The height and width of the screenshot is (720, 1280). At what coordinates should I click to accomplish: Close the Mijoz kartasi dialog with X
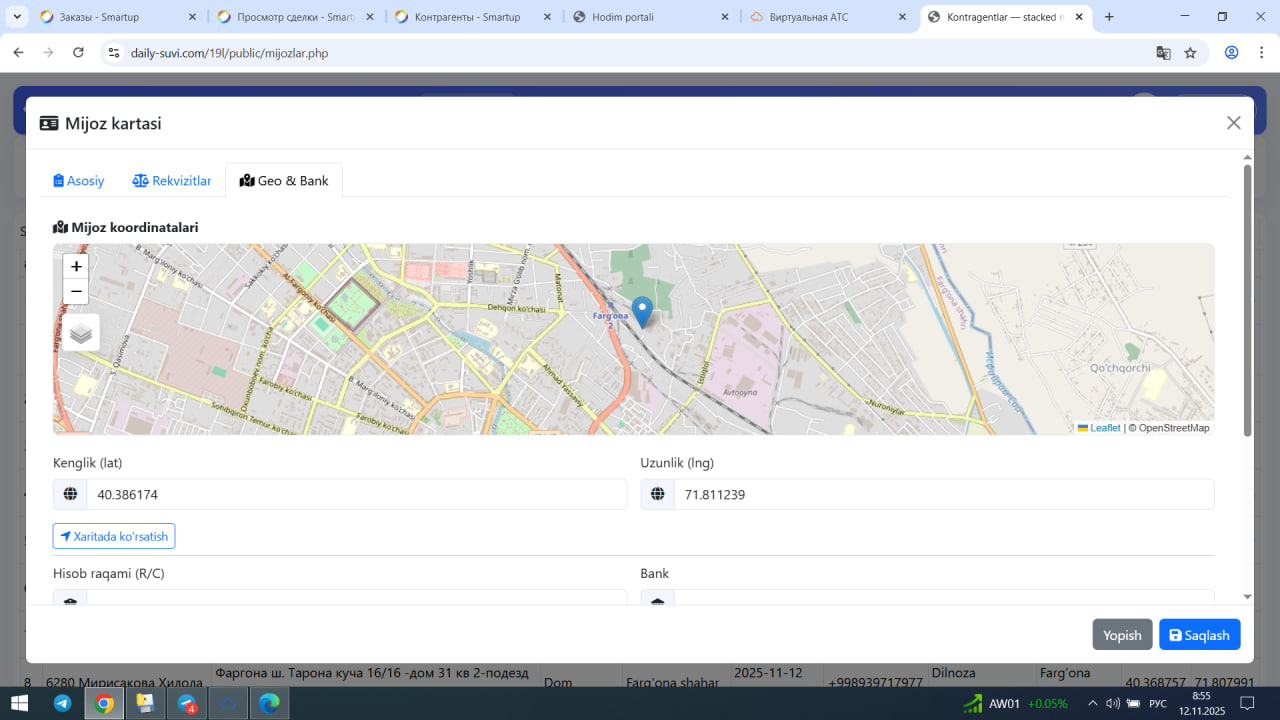pos(1233,123)
